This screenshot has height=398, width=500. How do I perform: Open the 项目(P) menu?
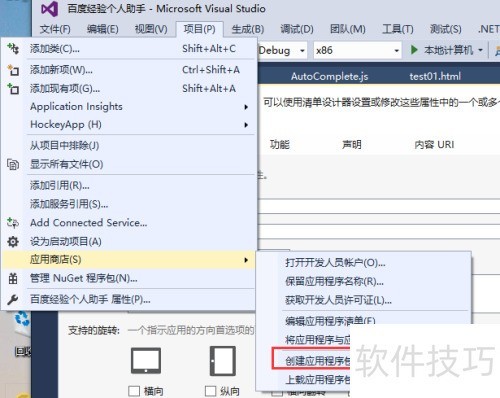tap(199, 29)
